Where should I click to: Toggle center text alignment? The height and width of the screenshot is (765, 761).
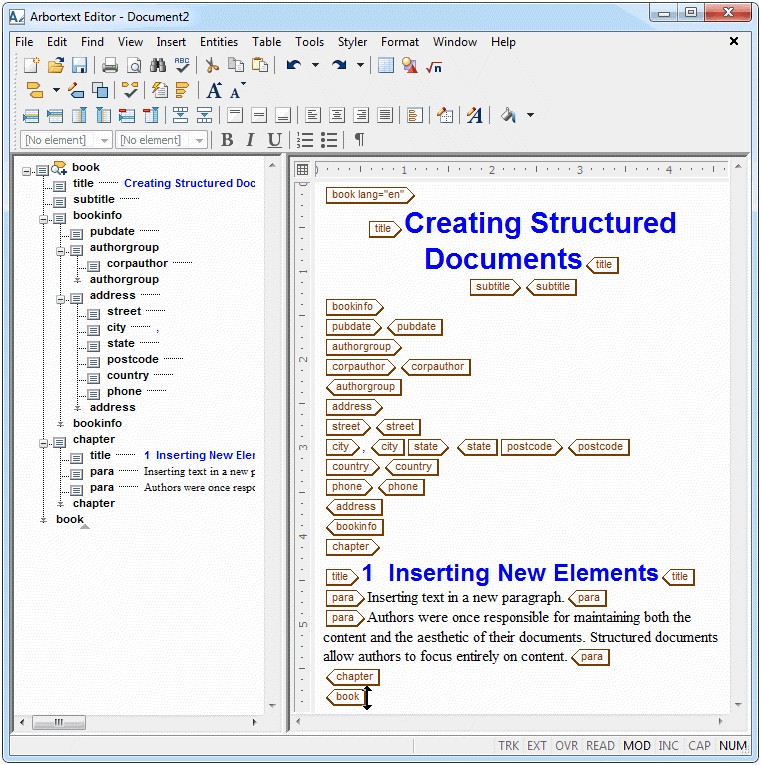point(337,116)
